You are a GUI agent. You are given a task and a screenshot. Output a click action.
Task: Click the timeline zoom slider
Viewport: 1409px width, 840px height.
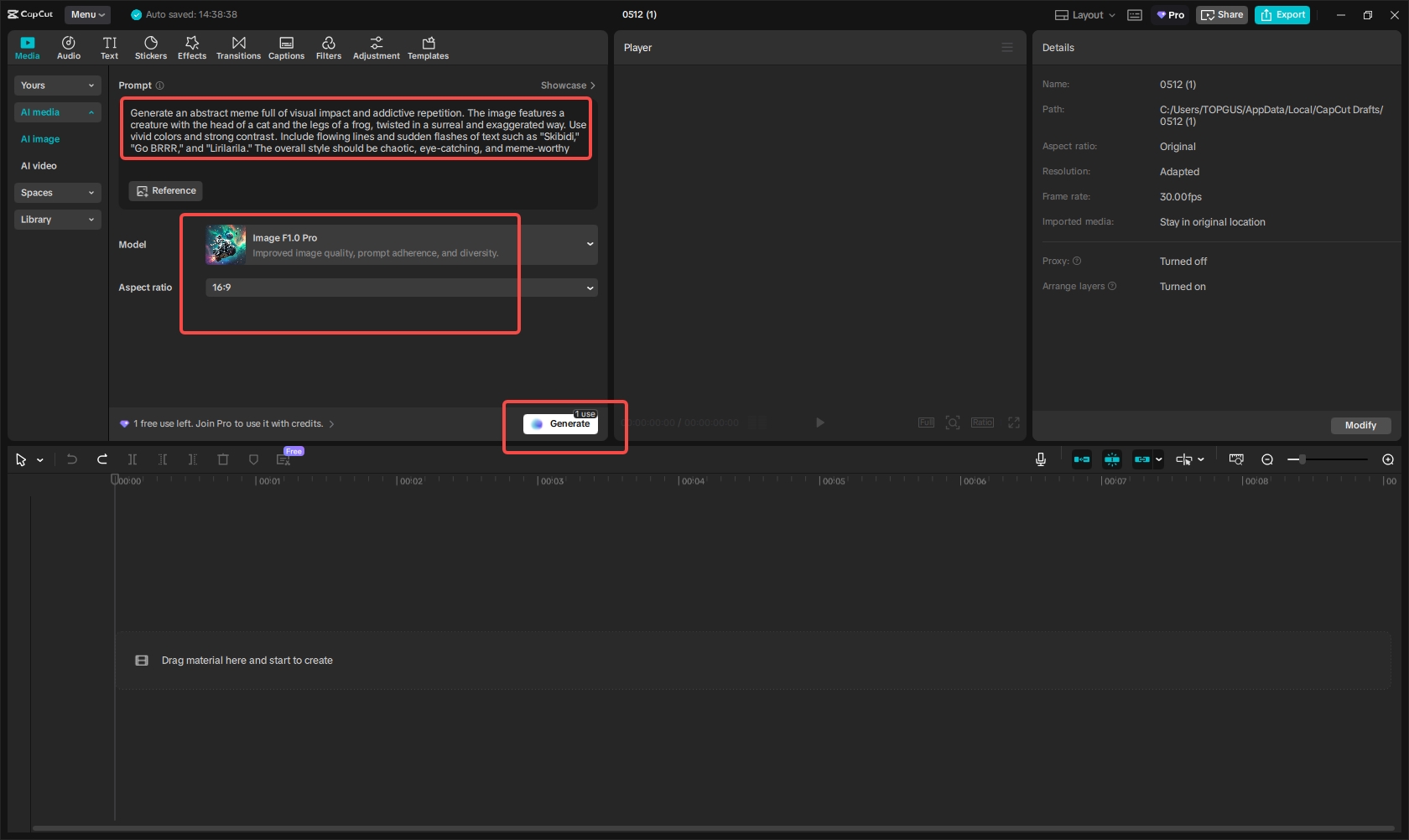click(x=1328, y=459)
